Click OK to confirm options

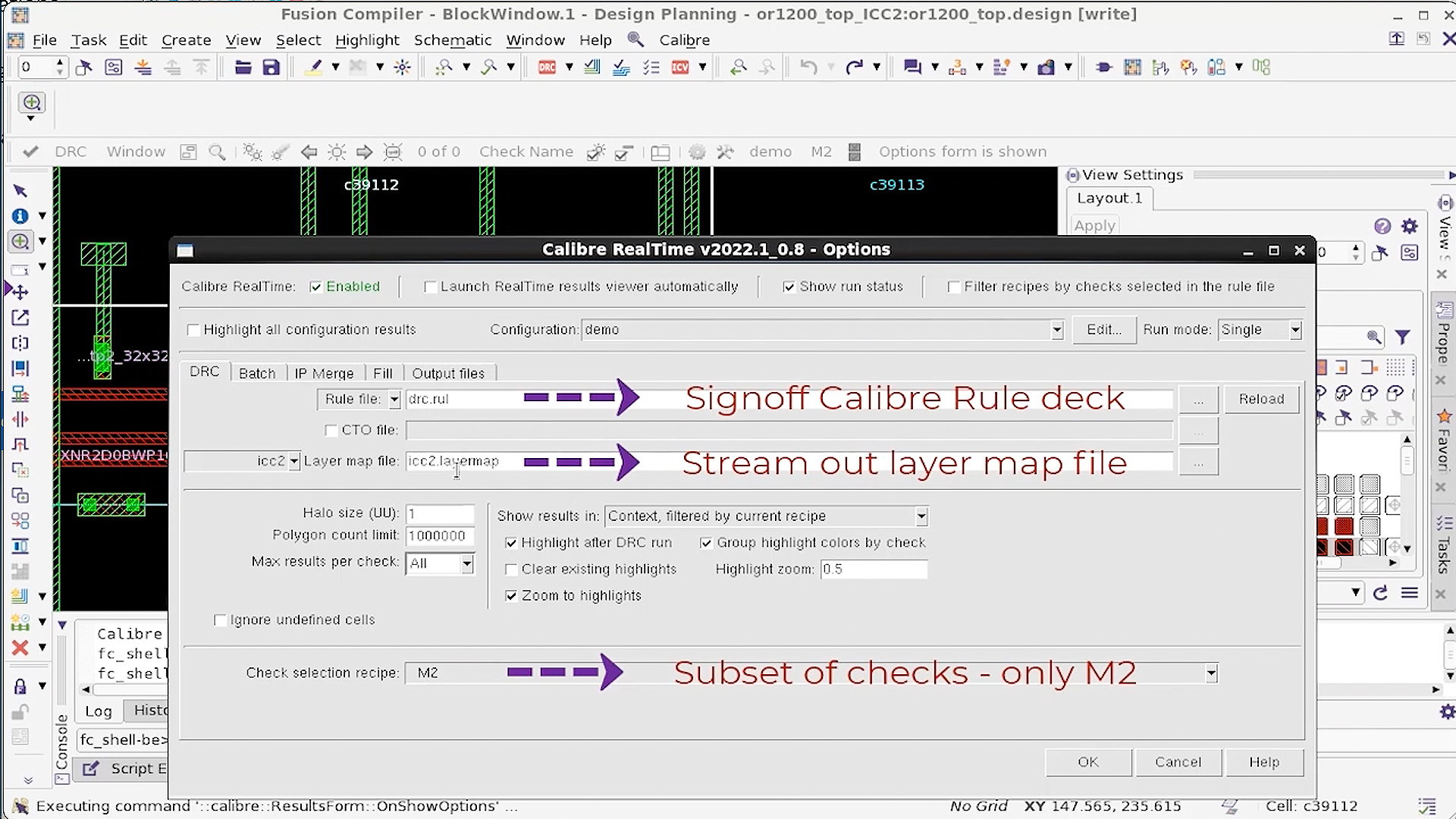1087,762
